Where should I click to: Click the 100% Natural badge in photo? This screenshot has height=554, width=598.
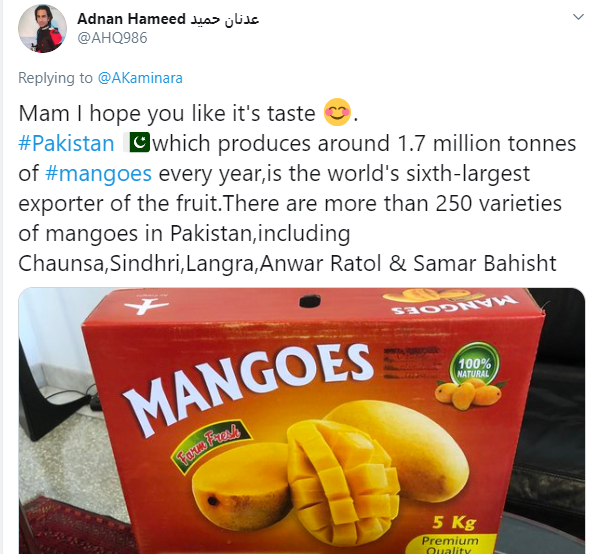tap(474, 365)
